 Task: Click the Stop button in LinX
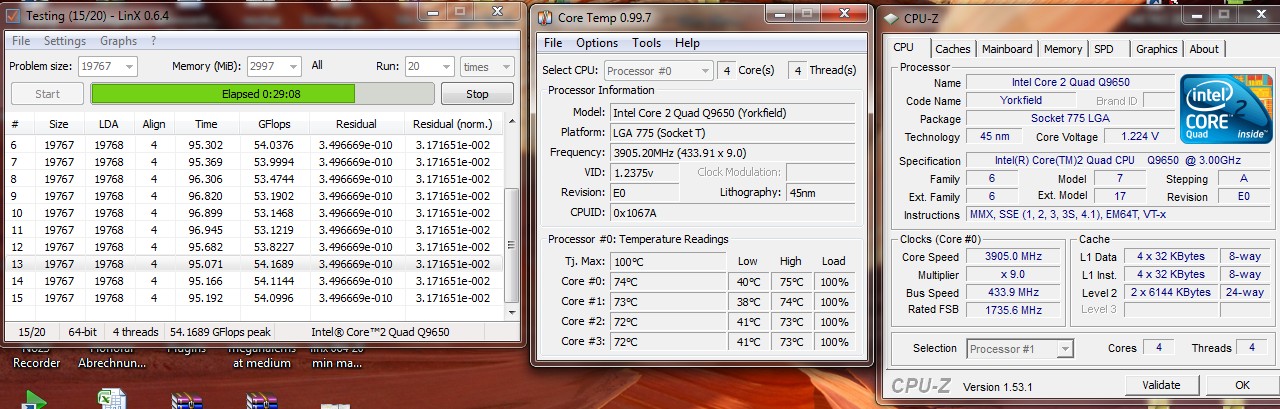tap(477, 94)
